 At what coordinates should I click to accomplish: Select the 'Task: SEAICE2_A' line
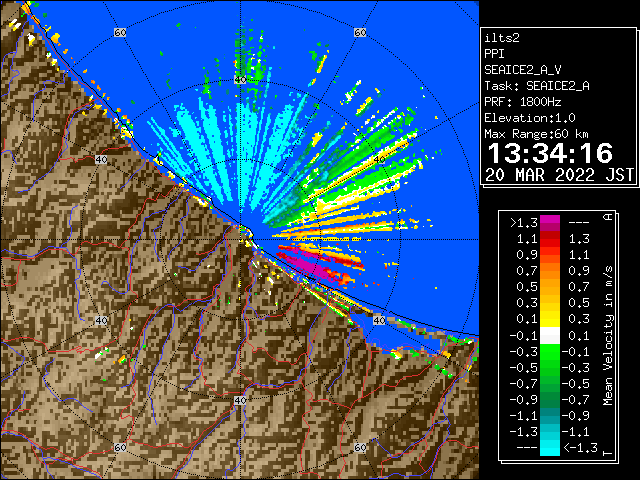click(537, 86)
